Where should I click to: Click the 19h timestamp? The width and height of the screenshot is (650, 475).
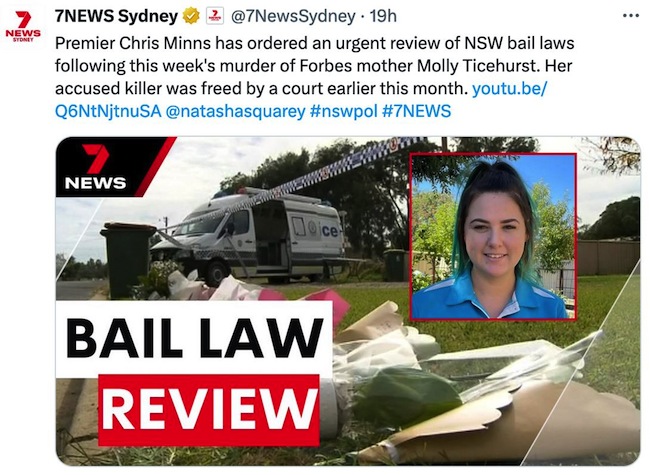[x=383, y=16]
